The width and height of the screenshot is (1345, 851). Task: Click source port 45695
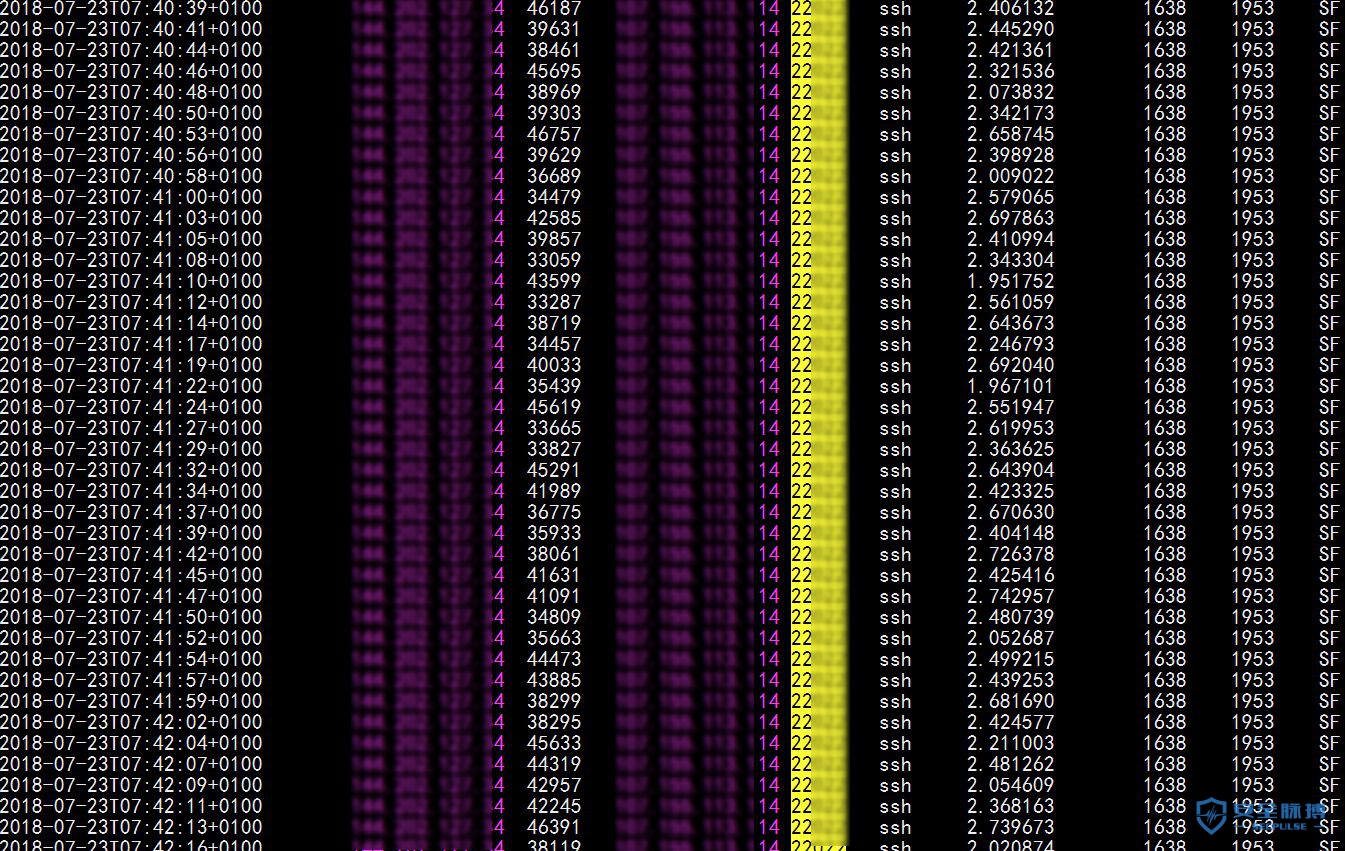coord(554,71)
